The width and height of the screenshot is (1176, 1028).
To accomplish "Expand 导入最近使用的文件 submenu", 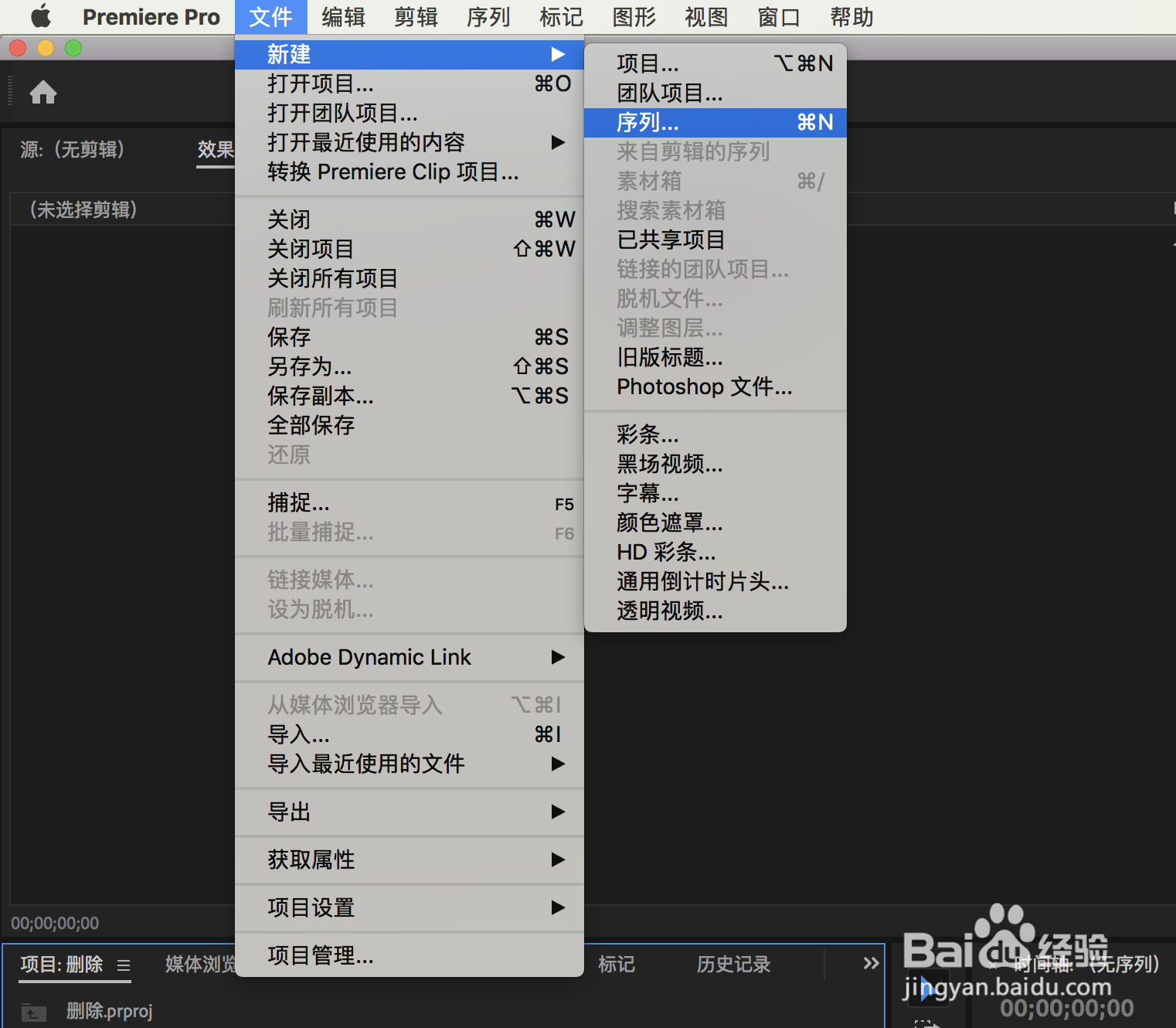I will [410, 764].
